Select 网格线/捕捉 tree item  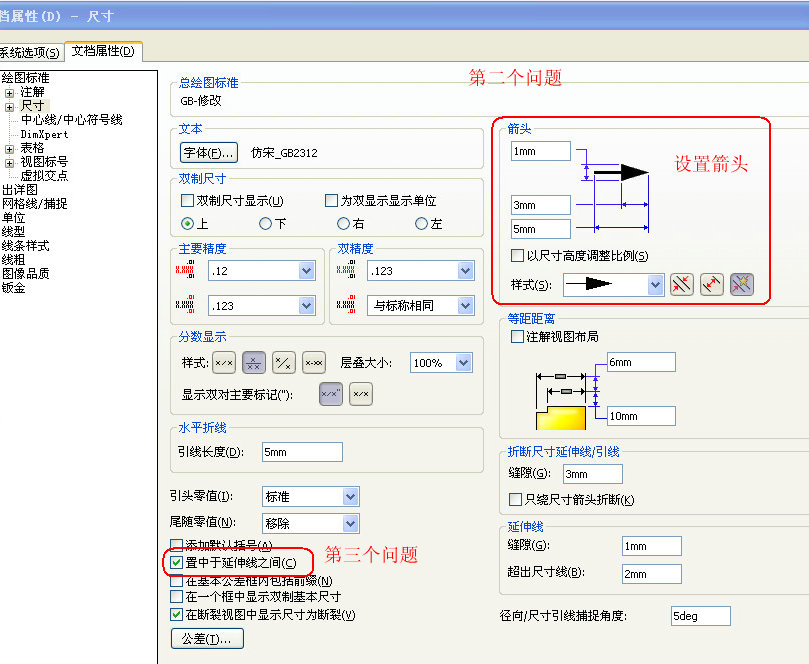pos(35,203)
